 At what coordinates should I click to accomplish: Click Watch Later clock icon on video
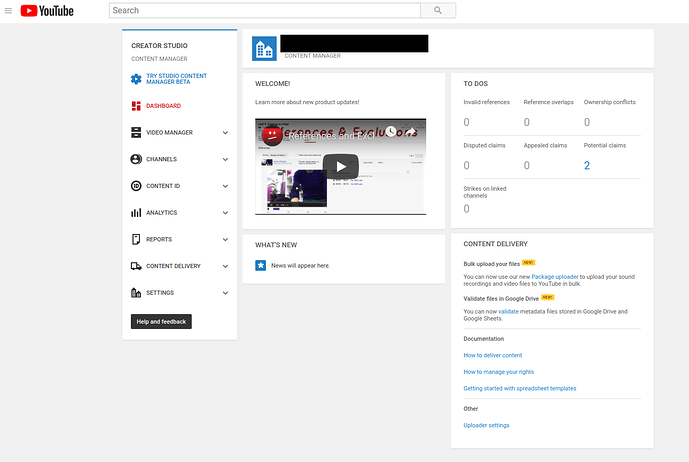[390, 131]
